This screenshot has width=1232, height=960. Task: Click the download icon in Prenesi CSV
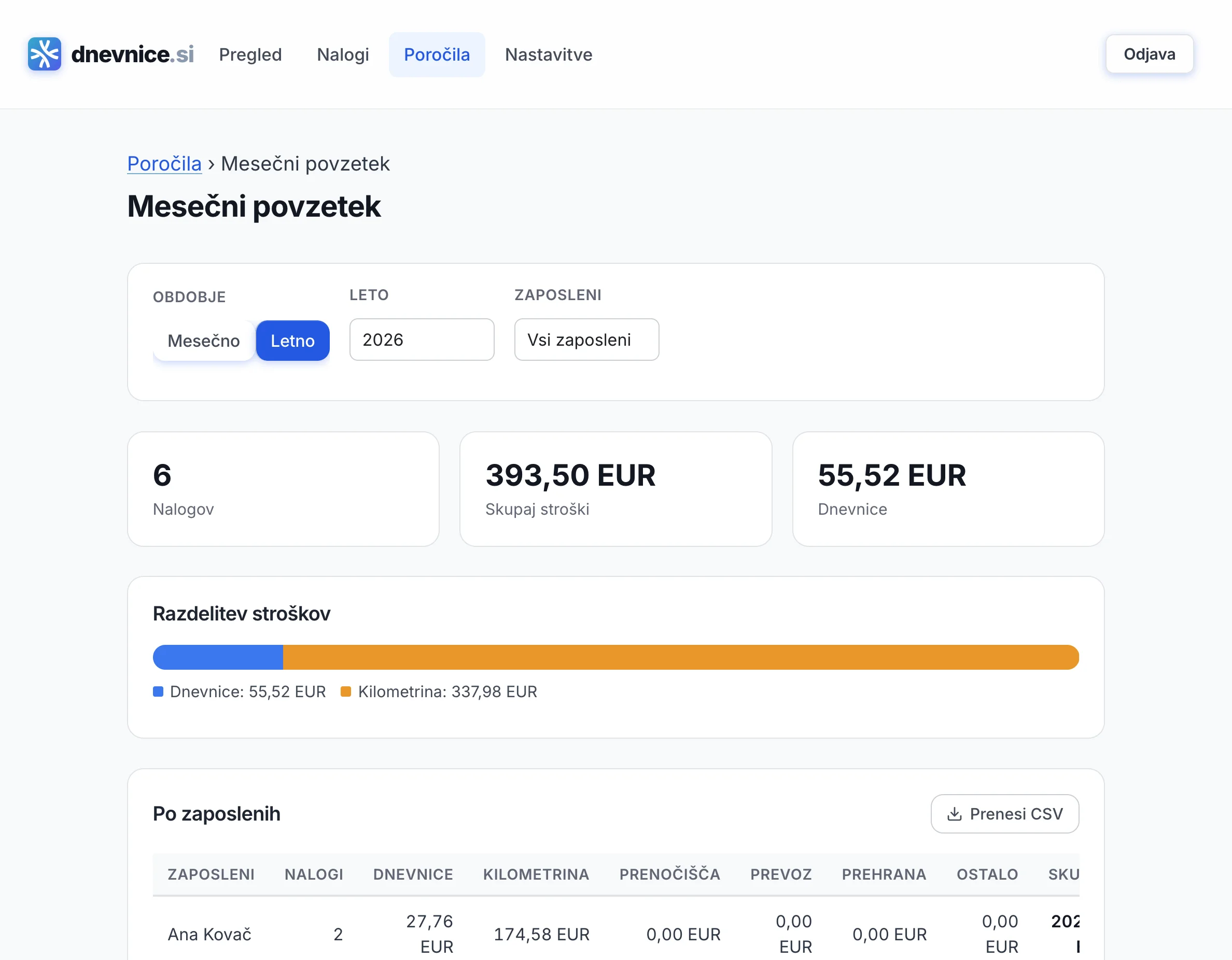954,814
